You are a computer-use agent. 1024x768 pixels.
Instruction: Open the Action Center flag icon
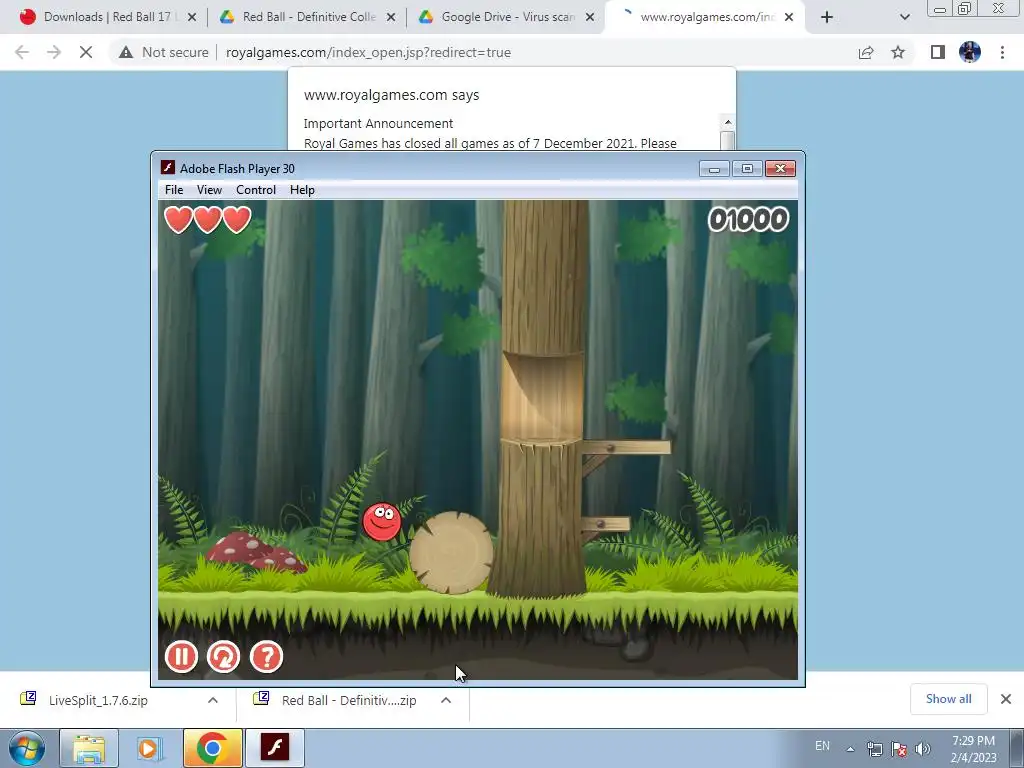click(x=899, y=749)
